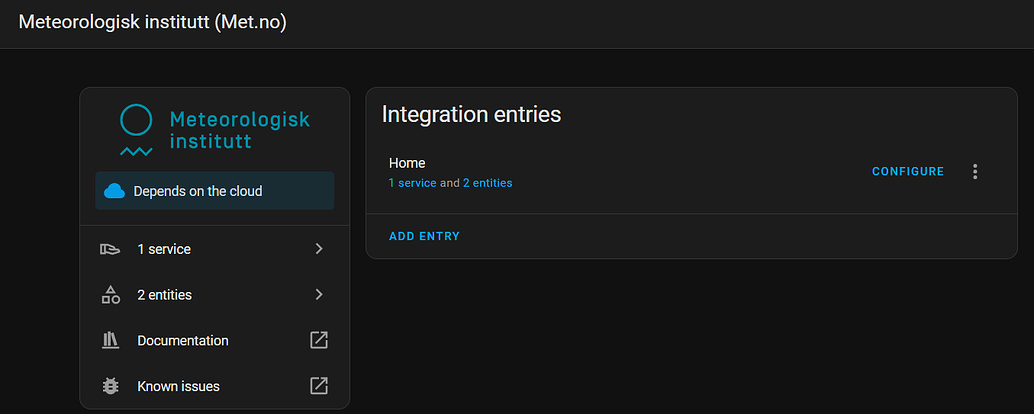Click the Known issues bug icon
Screen dimensions: 1034x414
click(111, 386)
